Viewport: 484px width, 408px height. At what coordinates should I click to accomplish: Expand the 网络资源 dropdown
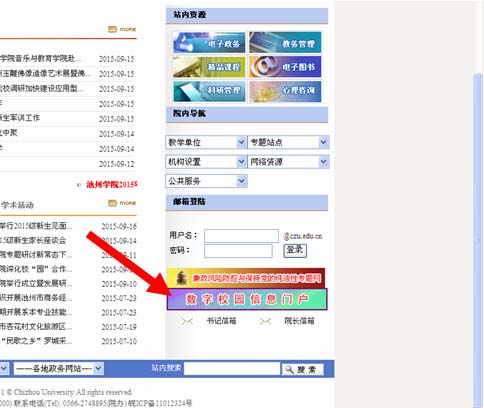coord(288,162)
